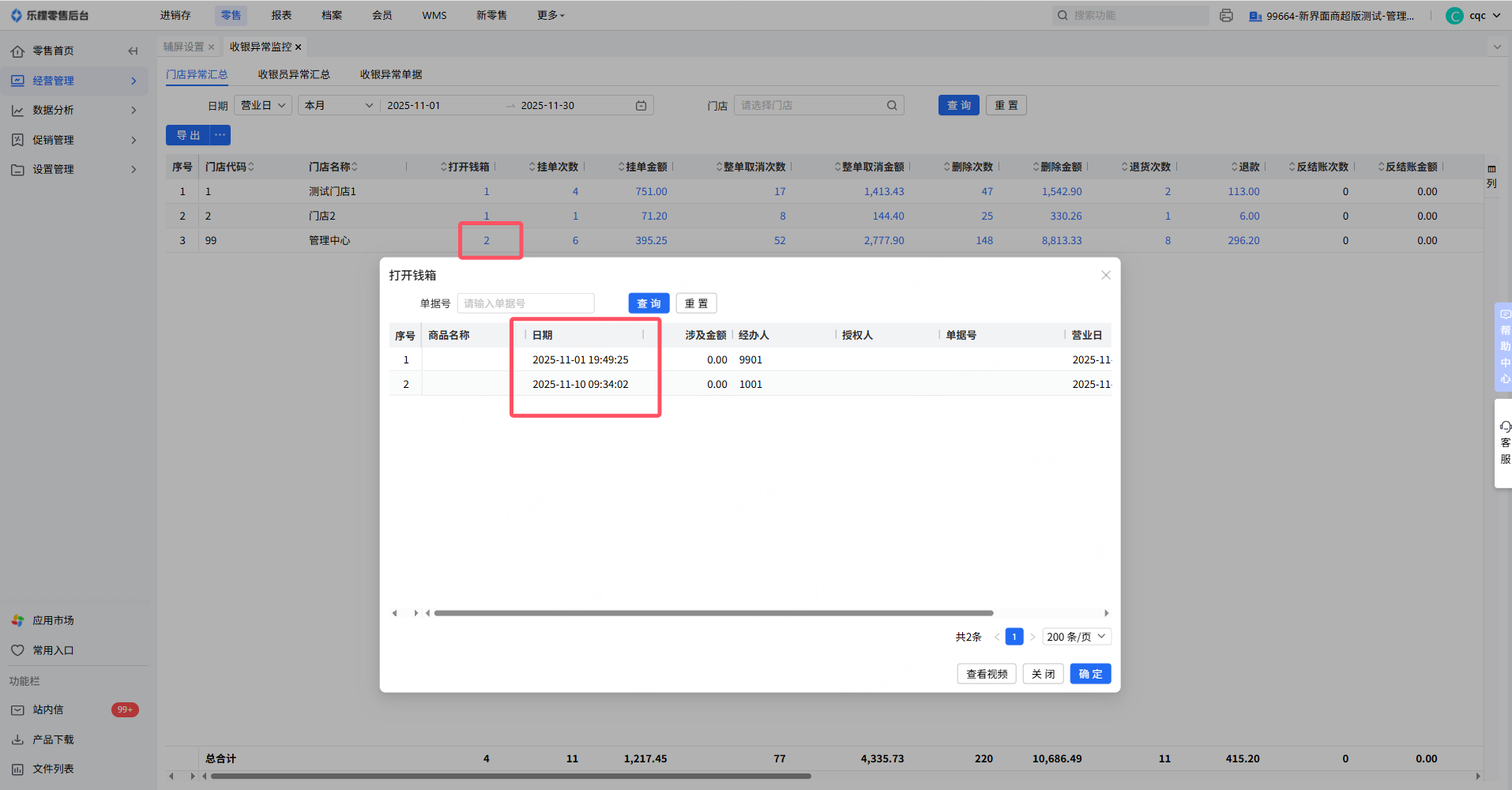The image size is (1512, 790).
Task: Switch to the 收银员异常汇总 tab
Action: tap(294, 75)
